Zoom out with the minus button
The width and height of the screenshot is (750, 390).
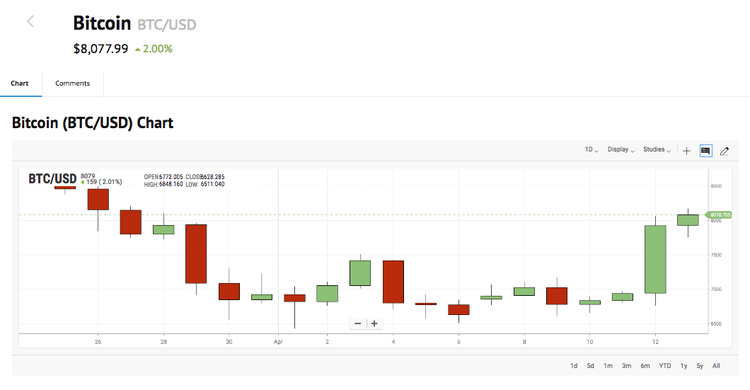click(357, 323)
